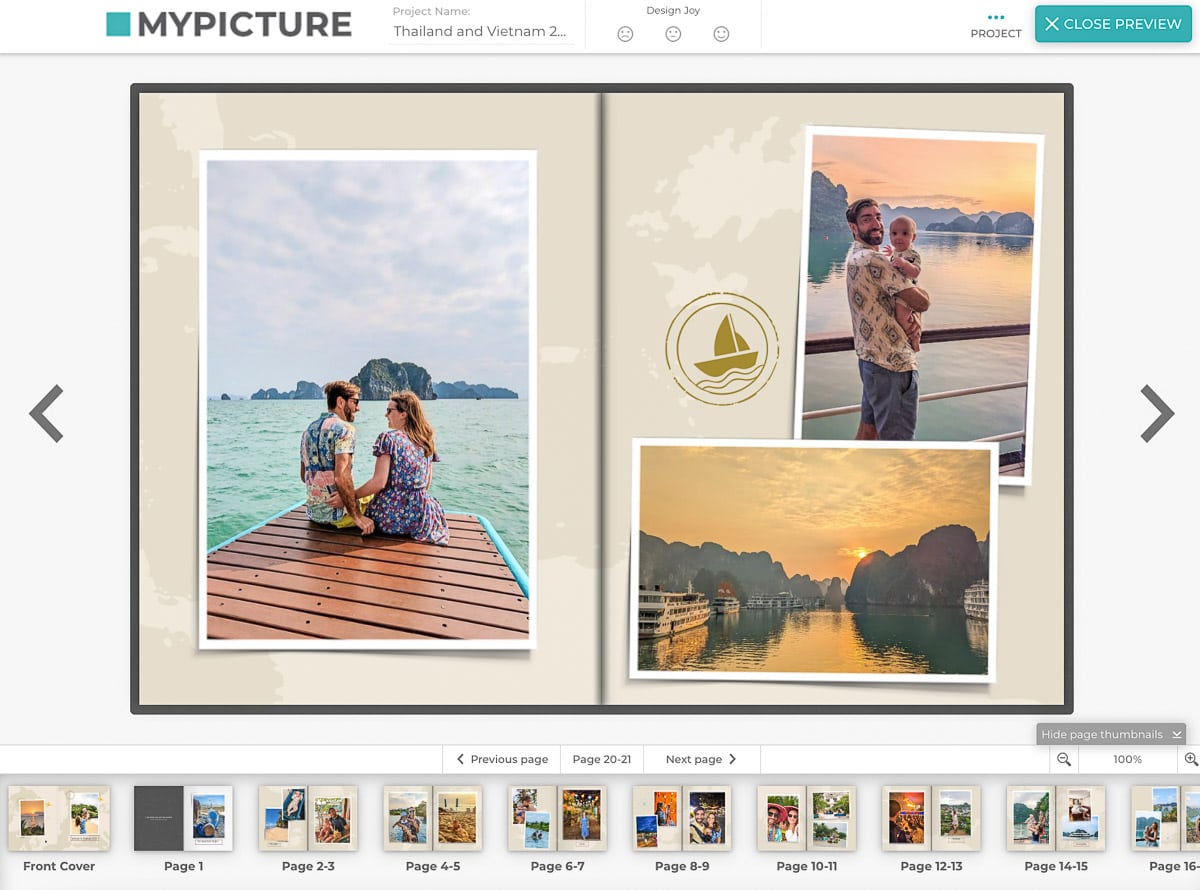
Task: Open the Page 20-21 page selector
Action: click(x=601, y=759)
